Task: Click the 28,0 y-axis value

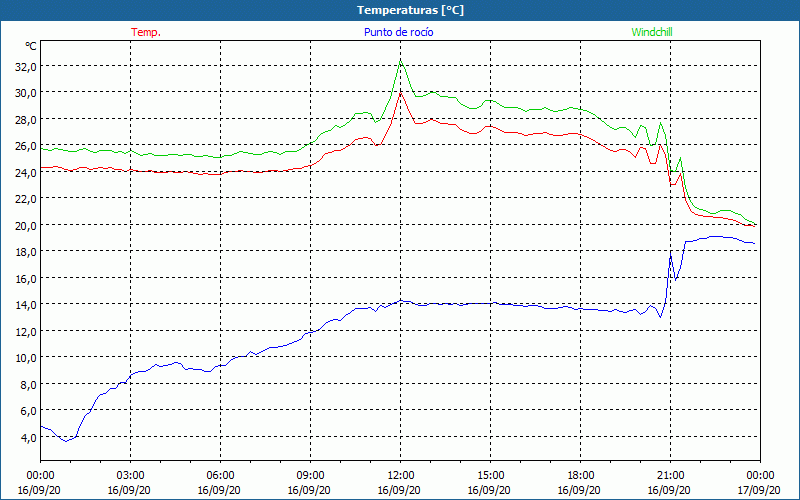Action: (26, 119)
